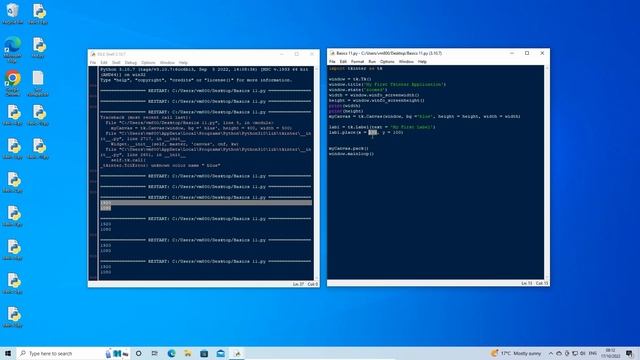Click the 'window = tk.Tk()' code line
Screen dimensions: 640x360
point(350,79)
